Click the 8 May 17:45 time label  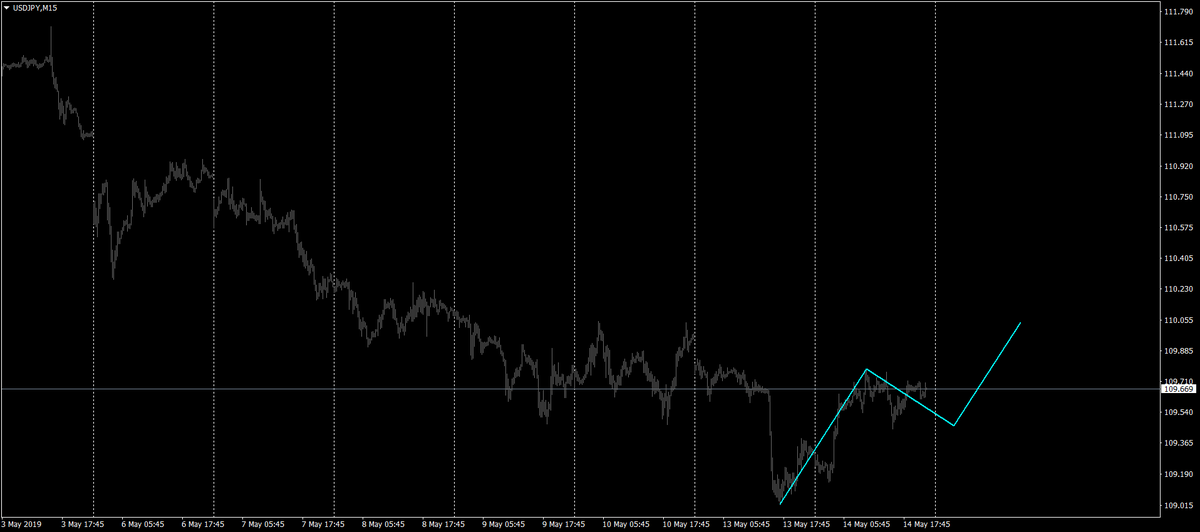(x=446, y=522)
